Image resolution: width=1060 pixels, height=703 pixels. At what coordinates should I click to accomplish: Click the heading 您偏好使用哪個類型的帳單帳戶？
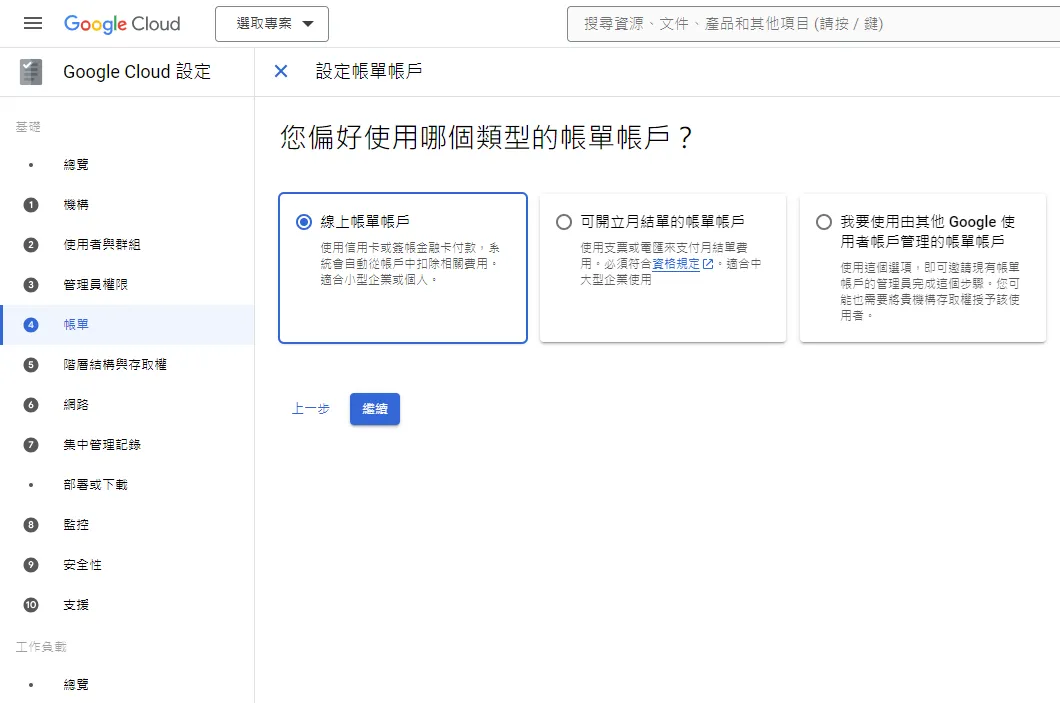pos(487,137)
